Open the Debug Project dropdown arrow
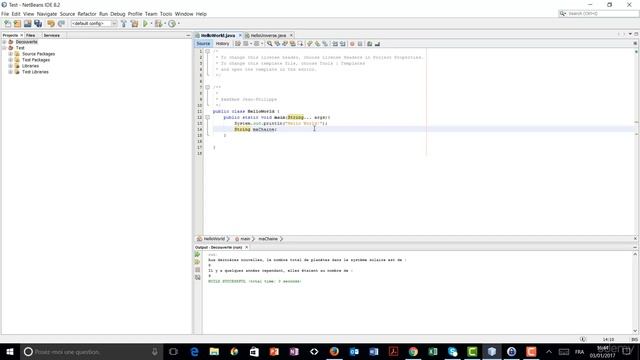Viewport: 640px width, 360px height. [165, 24]
